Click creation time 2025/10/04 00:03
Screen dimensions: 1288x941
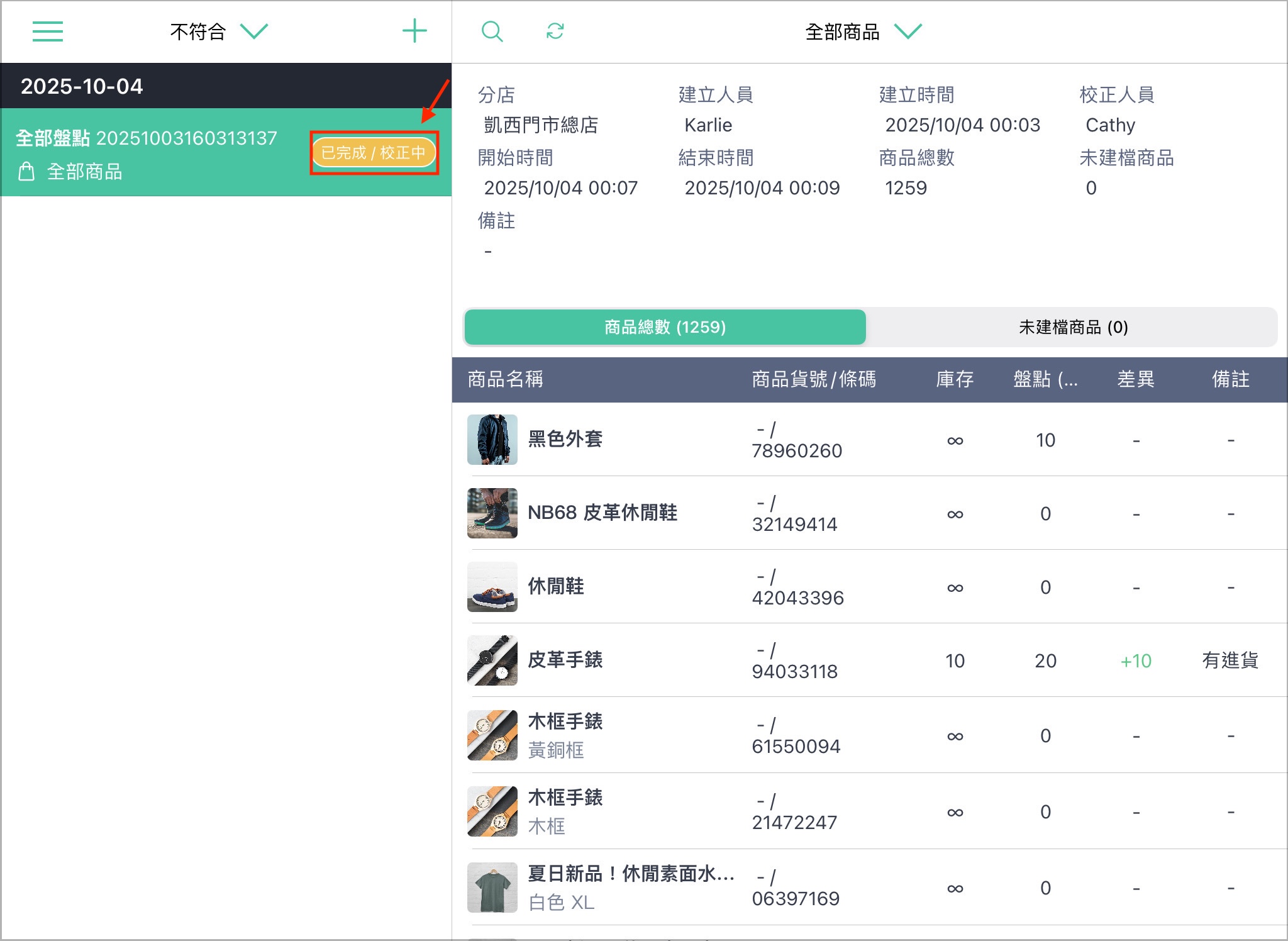pyautogui.click(x=962, y=125)
